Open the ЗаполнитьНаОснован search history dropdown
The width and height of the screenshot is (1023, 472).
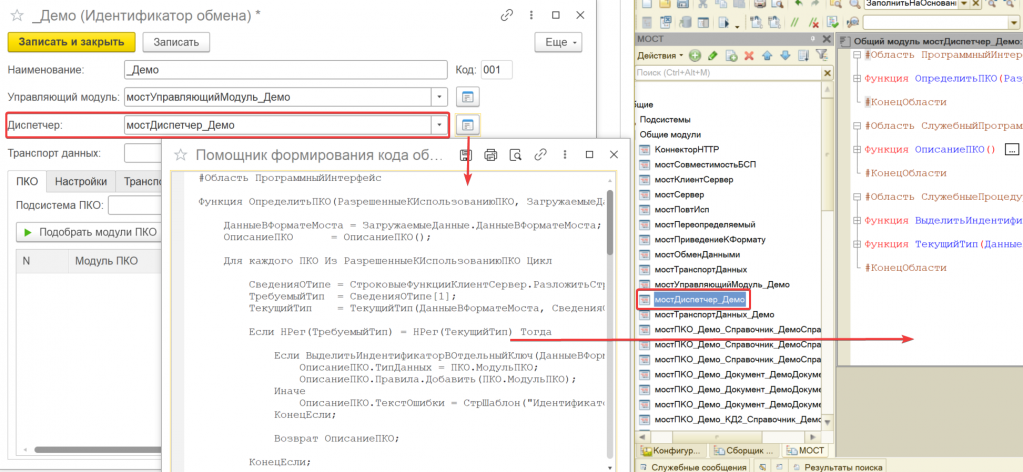pyautogui.click(x=964, y=4)
